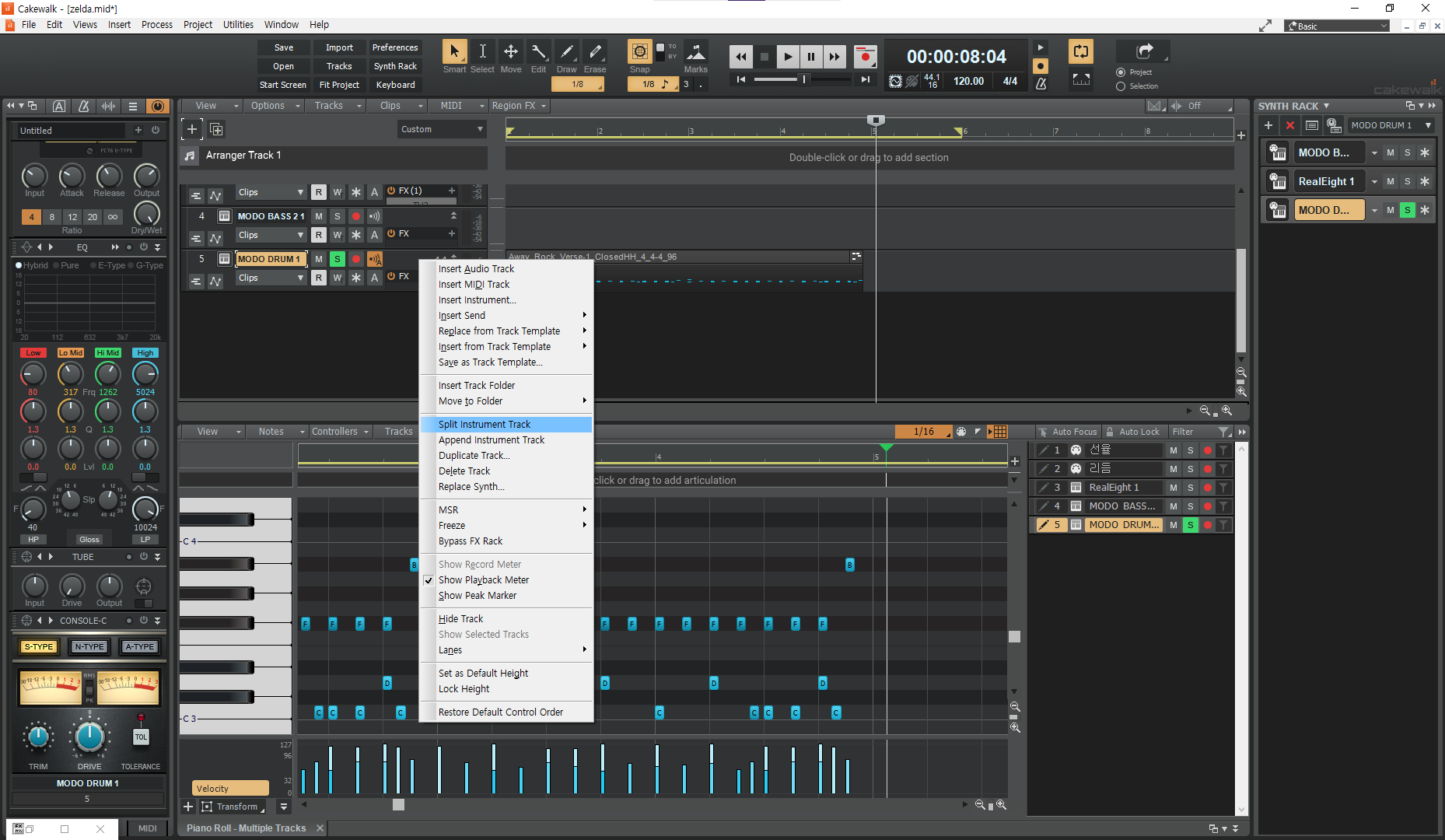Image resolution: width=1445 pixels, height=840 pixels.
Task: Open the MODO DRUM 1 synth selector dropdown
Action: coord(1391,125)
